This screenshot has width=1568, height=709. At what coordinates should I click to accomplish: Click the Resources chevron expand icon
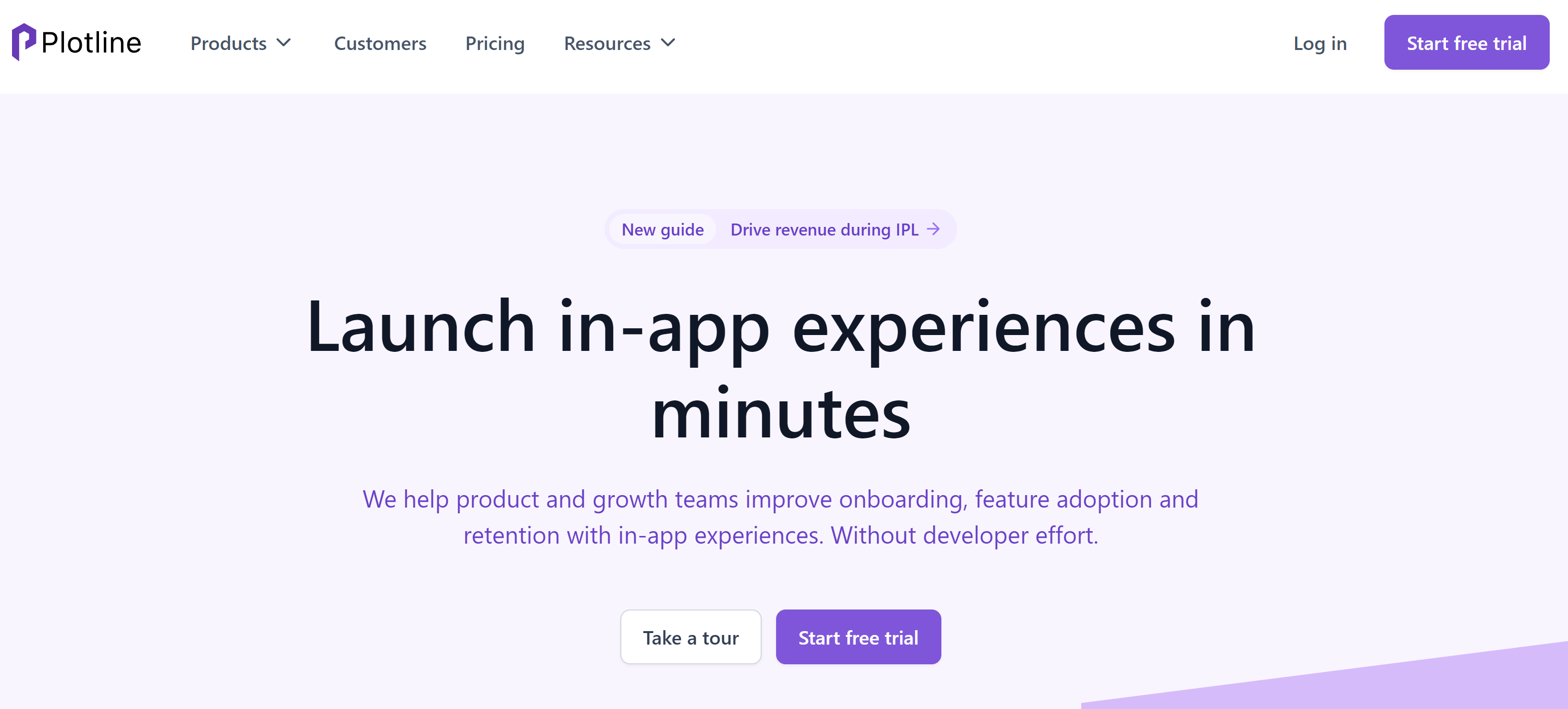[671, 43]
